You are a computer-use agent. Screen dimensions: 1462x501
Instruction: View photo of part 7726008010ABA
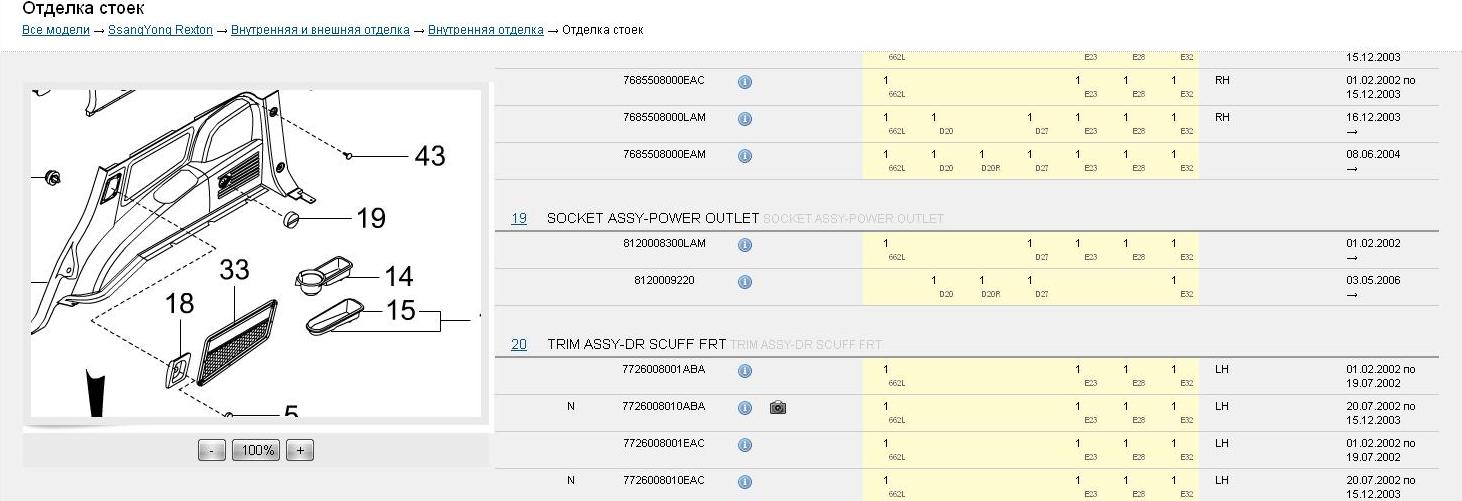tap(778, 408)
